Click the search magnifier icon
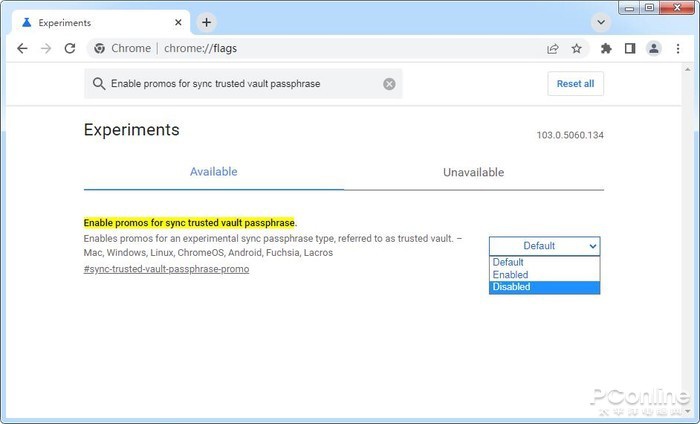The height and width of the screenshot is (424, 700). [x=99, y=83]
